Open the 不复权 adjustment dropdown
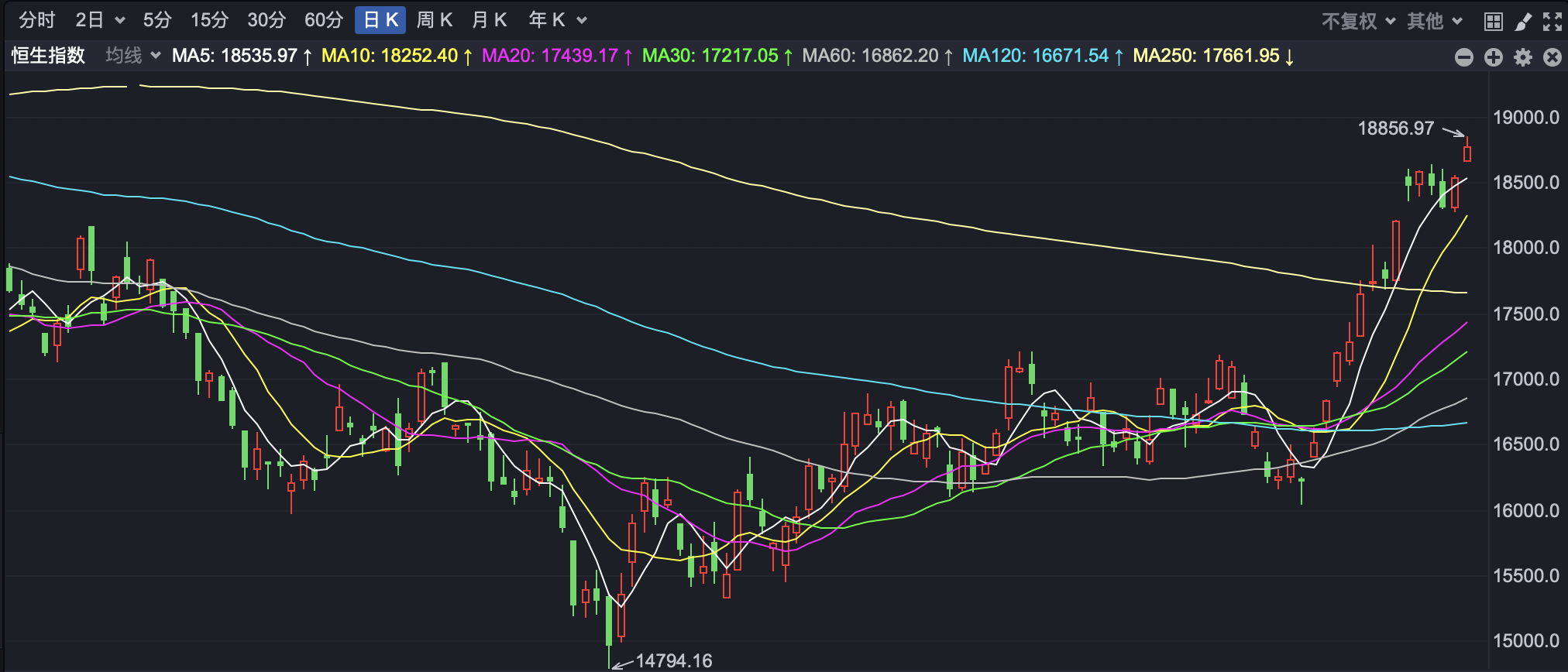The image size is (1568, 672). [1358, 22]
